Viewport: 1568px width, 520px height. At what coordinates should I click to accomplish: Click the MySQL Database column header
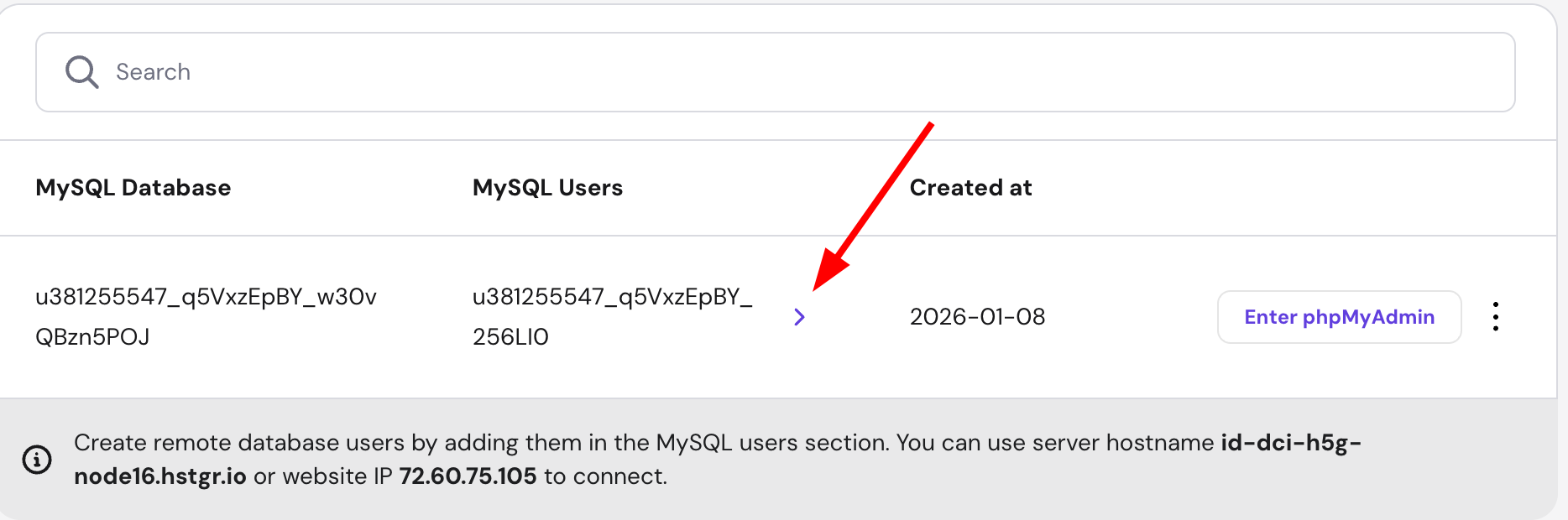(133, 188)
